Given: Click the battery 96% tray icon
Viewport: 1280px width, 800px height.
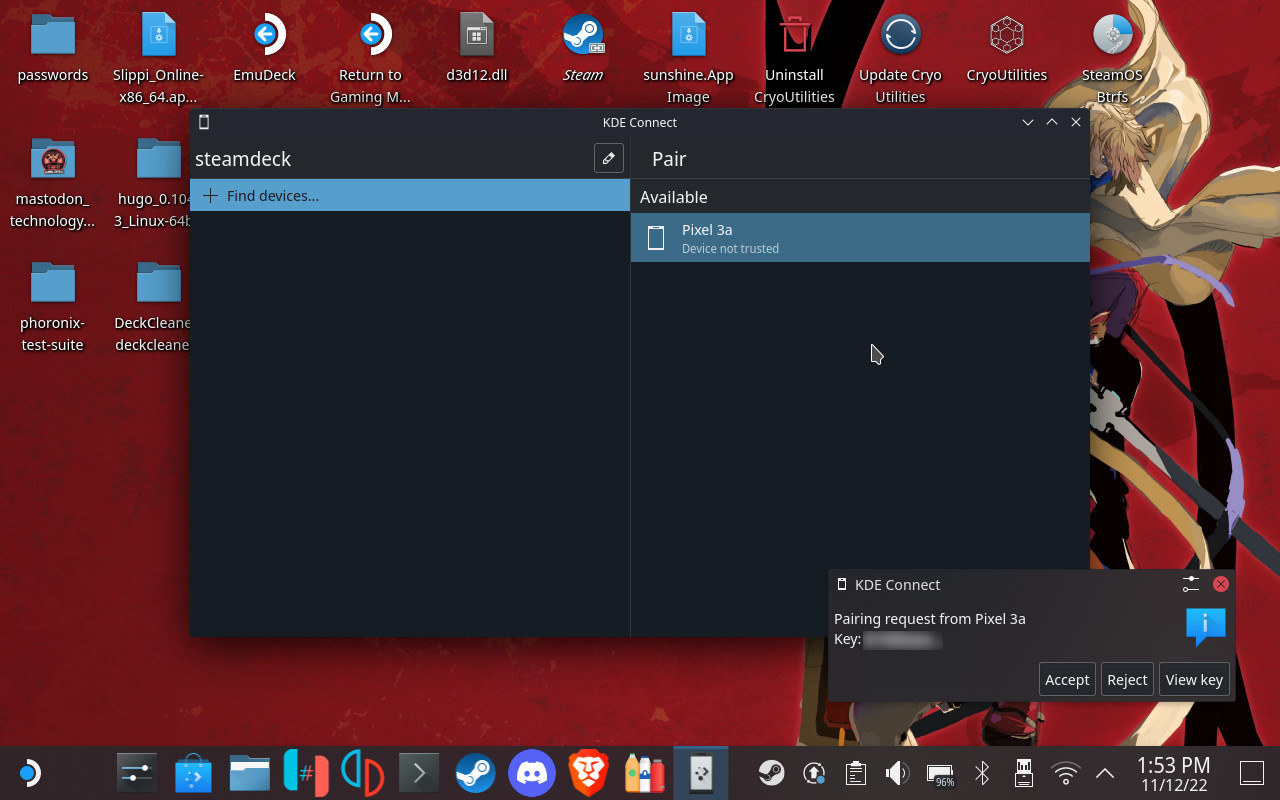Looking at the screenshot, I should click(x=940, y=775).
